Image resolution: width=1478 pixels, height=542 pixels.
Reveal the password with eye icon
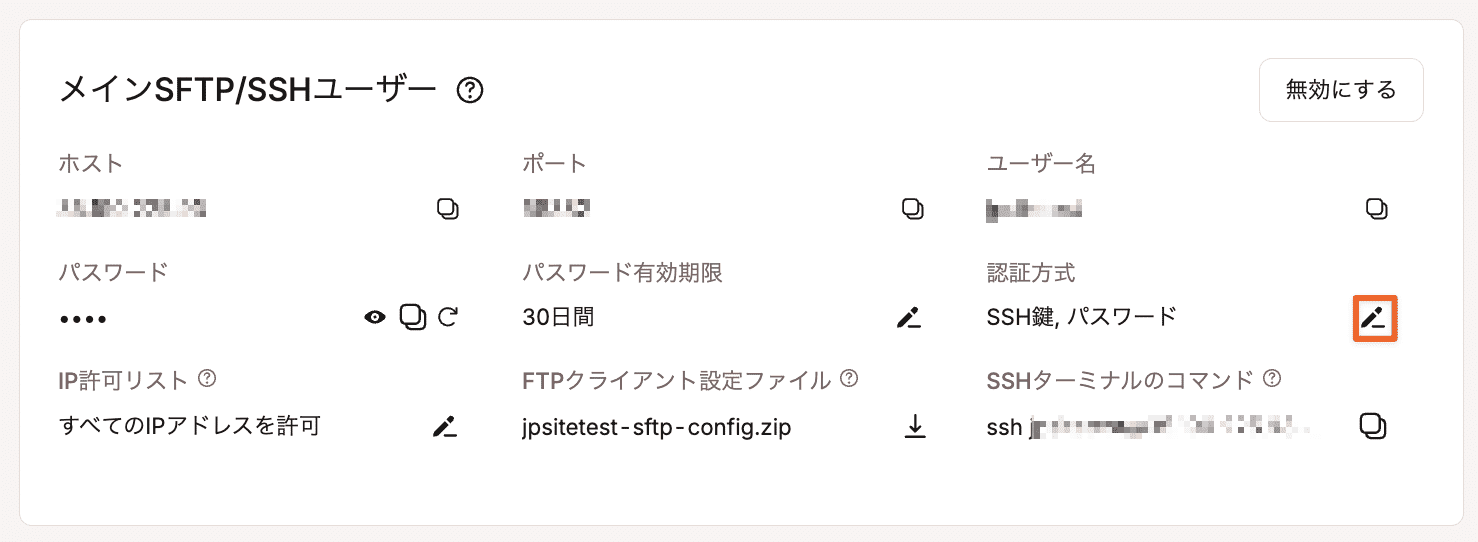click(x=375, y=318)
